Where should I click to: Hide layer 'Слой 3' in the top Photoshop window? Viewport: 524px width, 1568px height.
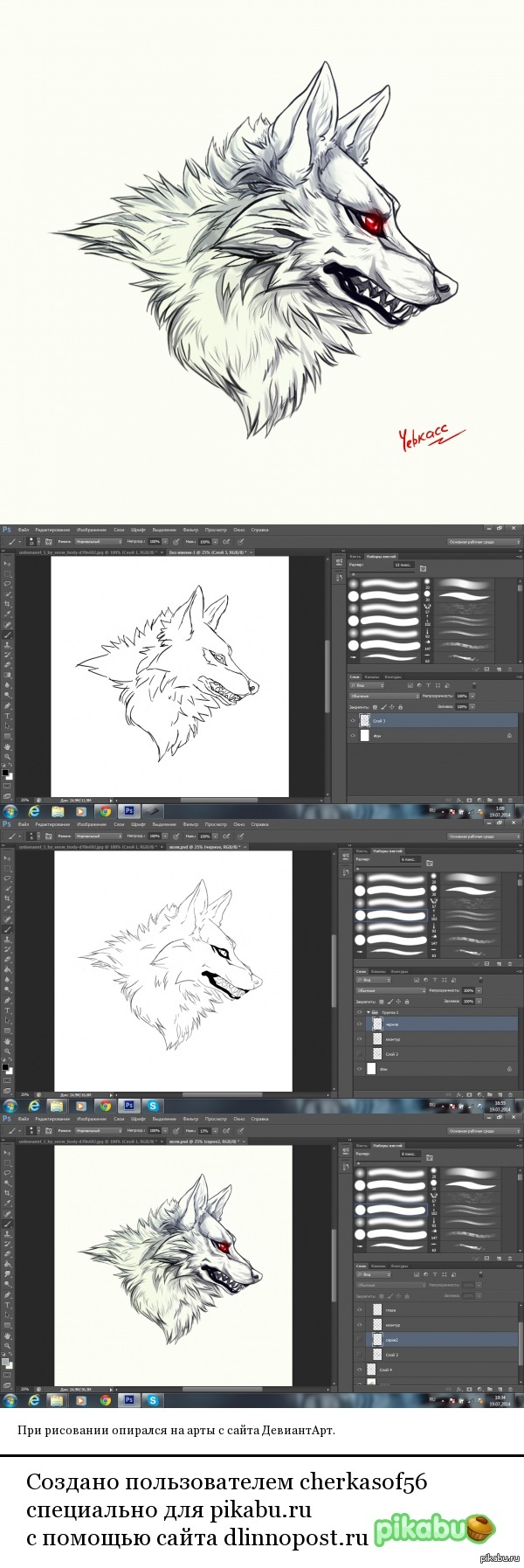click(x=353, y=721)
